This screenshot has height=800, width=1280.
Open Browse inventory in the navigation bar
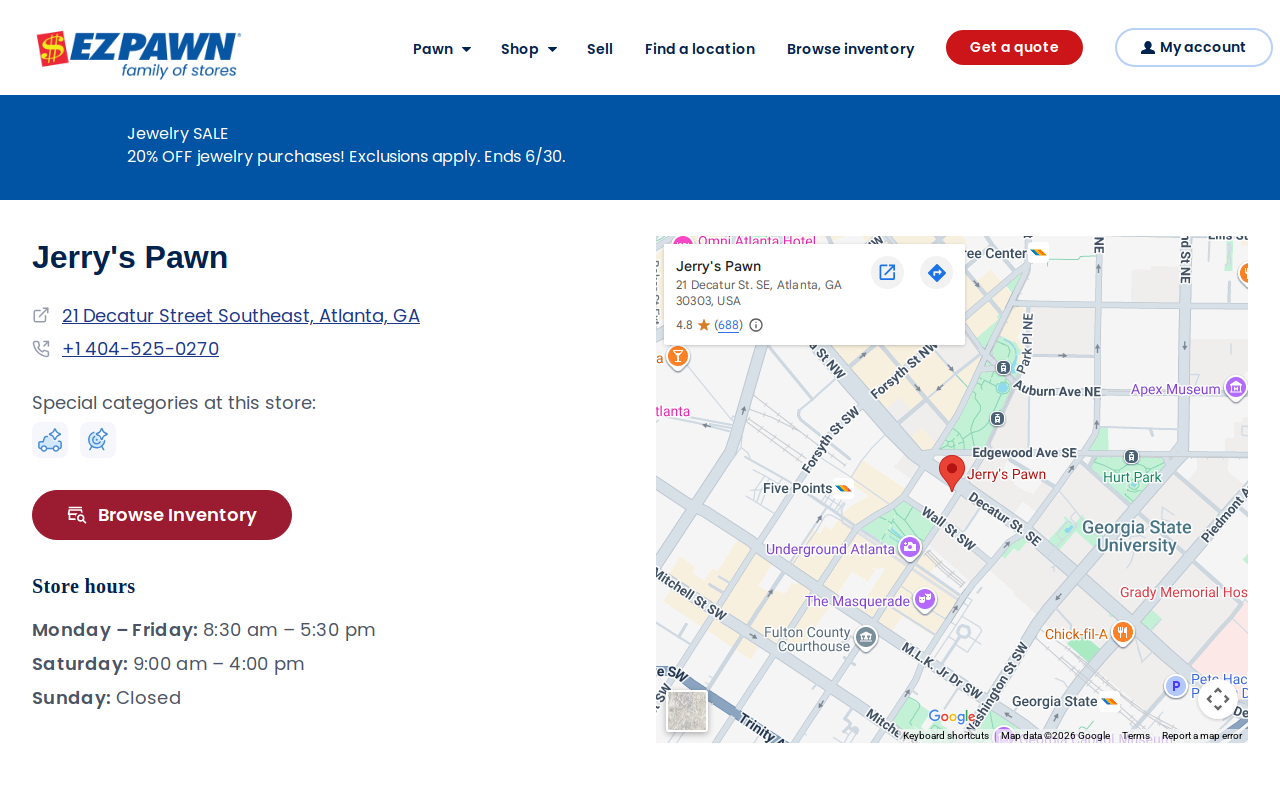click(851, 48)
